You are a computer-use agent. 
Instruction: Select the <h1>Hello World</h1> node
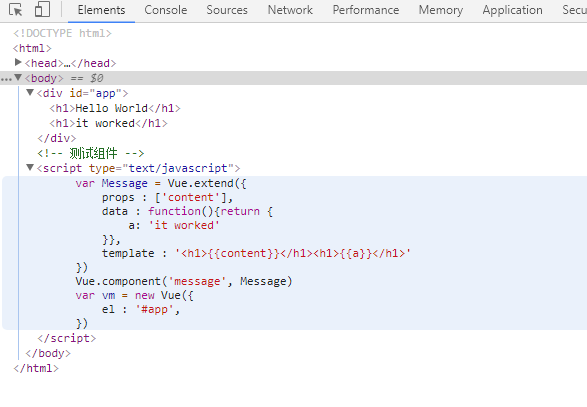[115, 108]
